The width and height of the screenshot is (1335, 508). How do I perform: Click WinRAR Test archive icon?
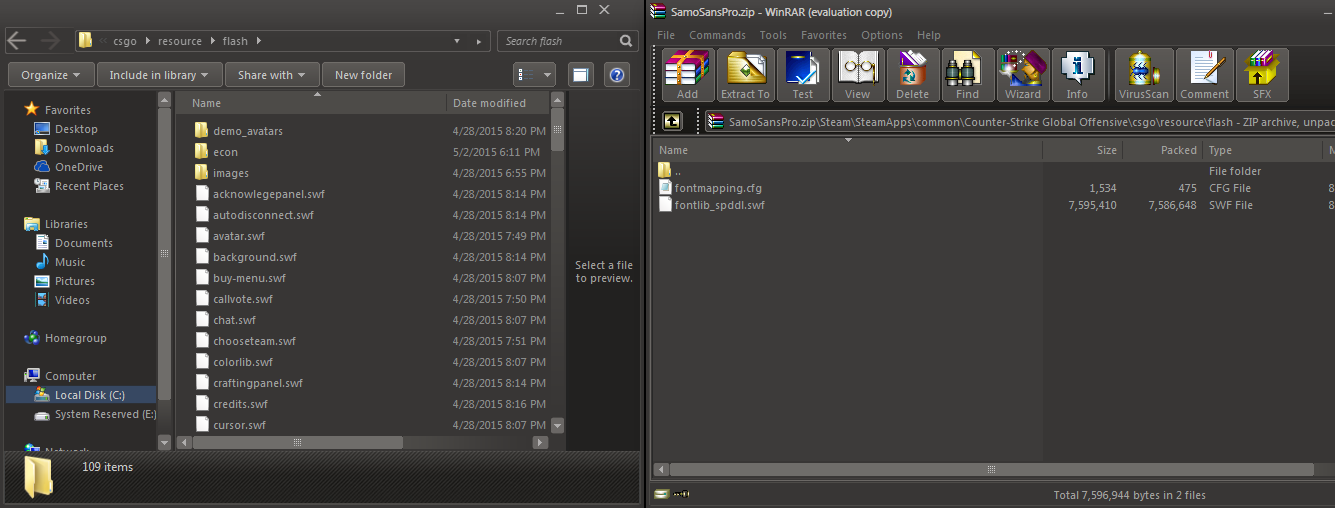click(x=803, y=75)
